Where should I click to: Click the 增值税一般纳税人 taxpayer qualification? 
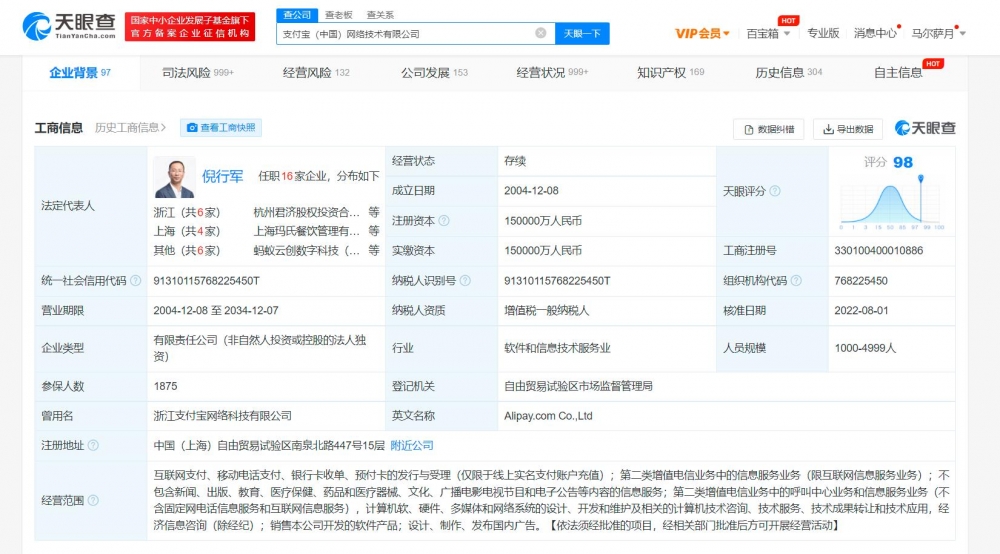tap(547, 310)
